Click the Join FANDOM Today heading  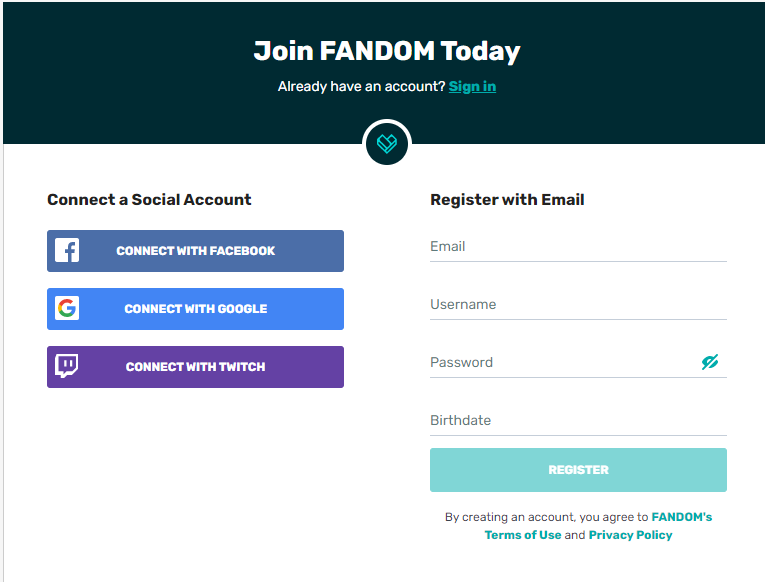tap(387, 51)
